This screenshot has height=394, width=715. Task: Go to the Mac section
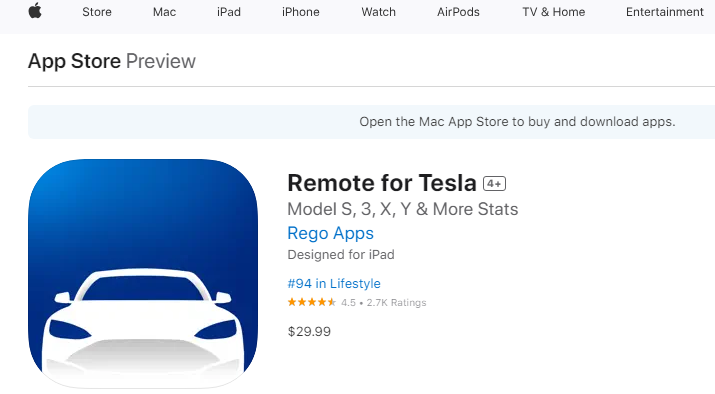164,12
